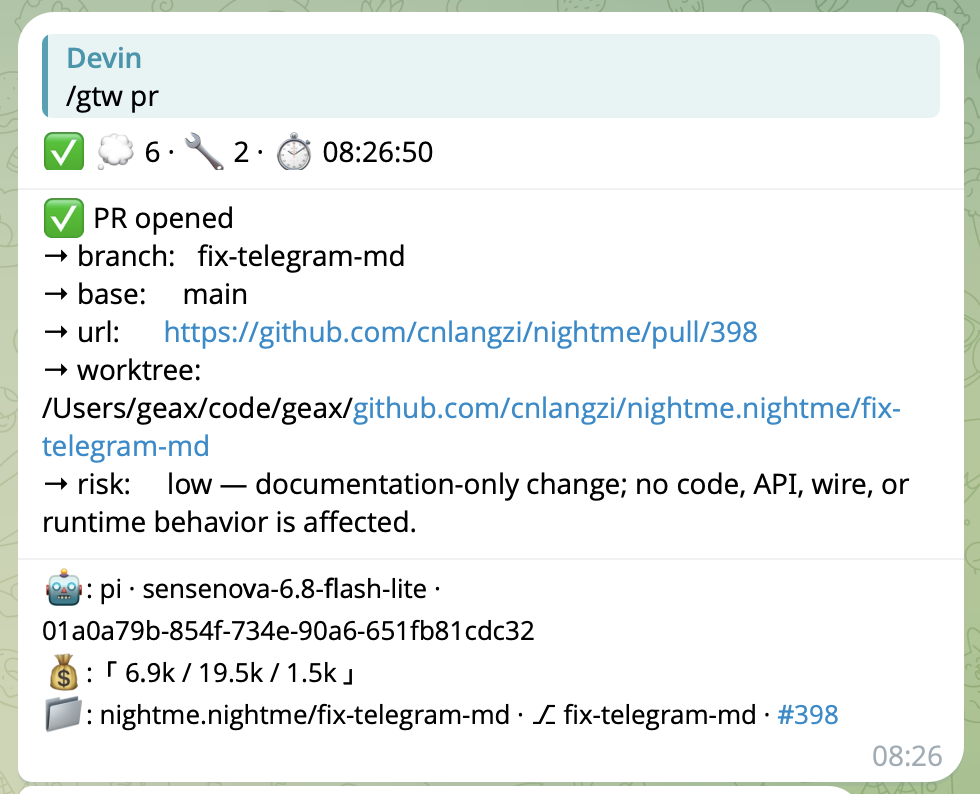Click the token counts 6.9k / 19.5k / 1.5k
This screenshot has width=980, height=794.
pyautogui.click(x=231, y=673)
